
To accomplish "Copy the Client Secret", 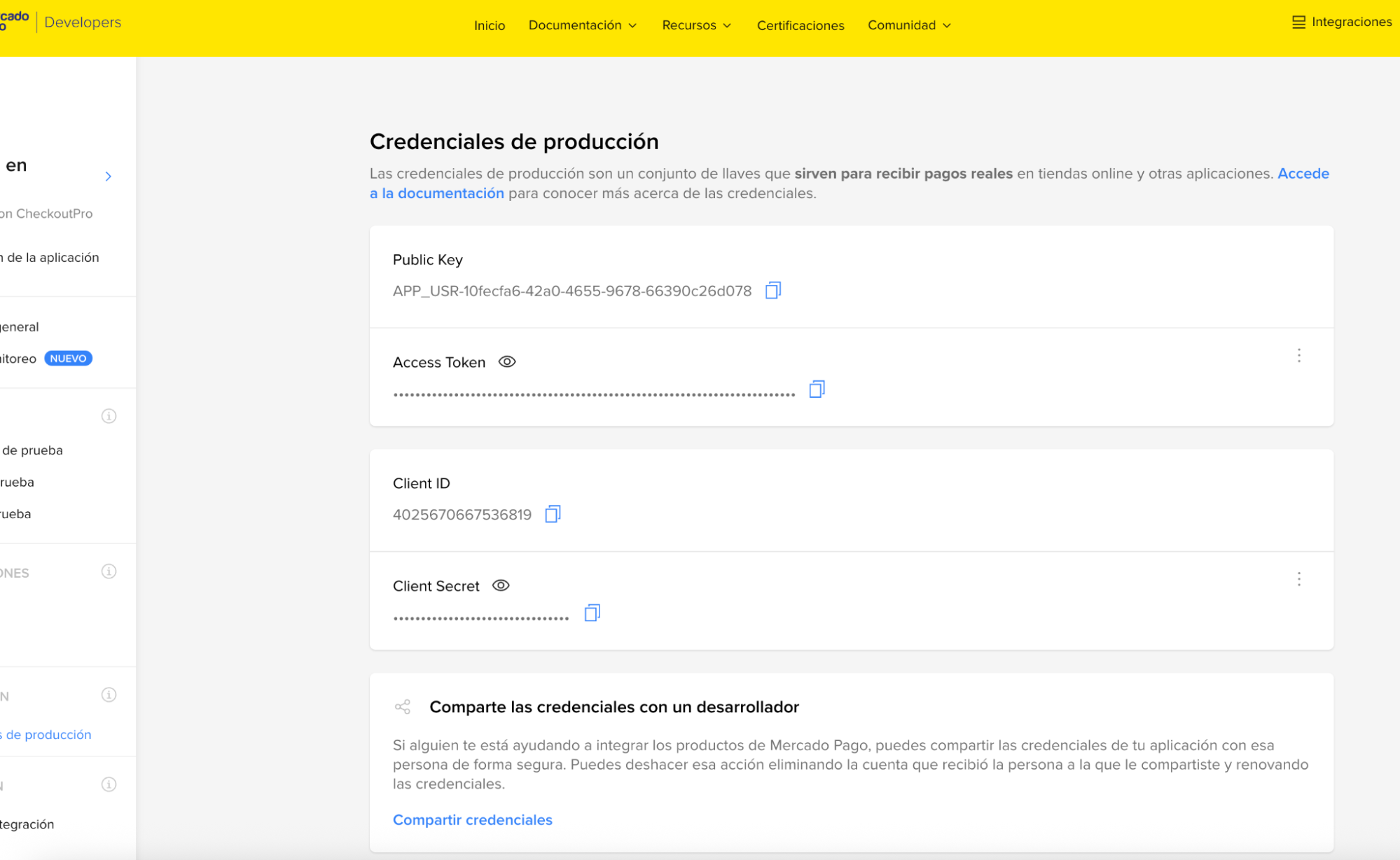I will point(592,613).
